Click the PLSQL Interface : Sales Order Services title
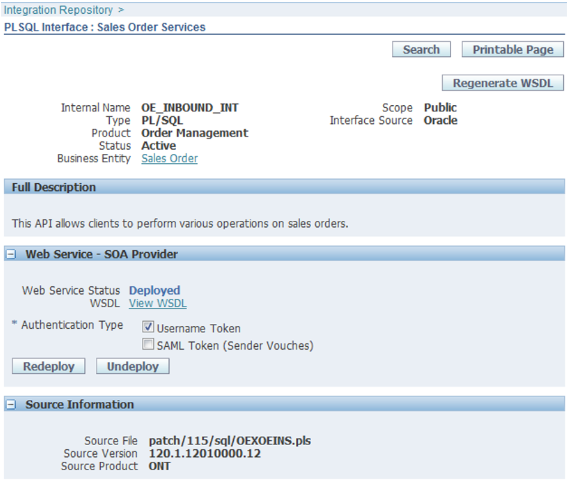Screen dimensions: 568x482 105,27
